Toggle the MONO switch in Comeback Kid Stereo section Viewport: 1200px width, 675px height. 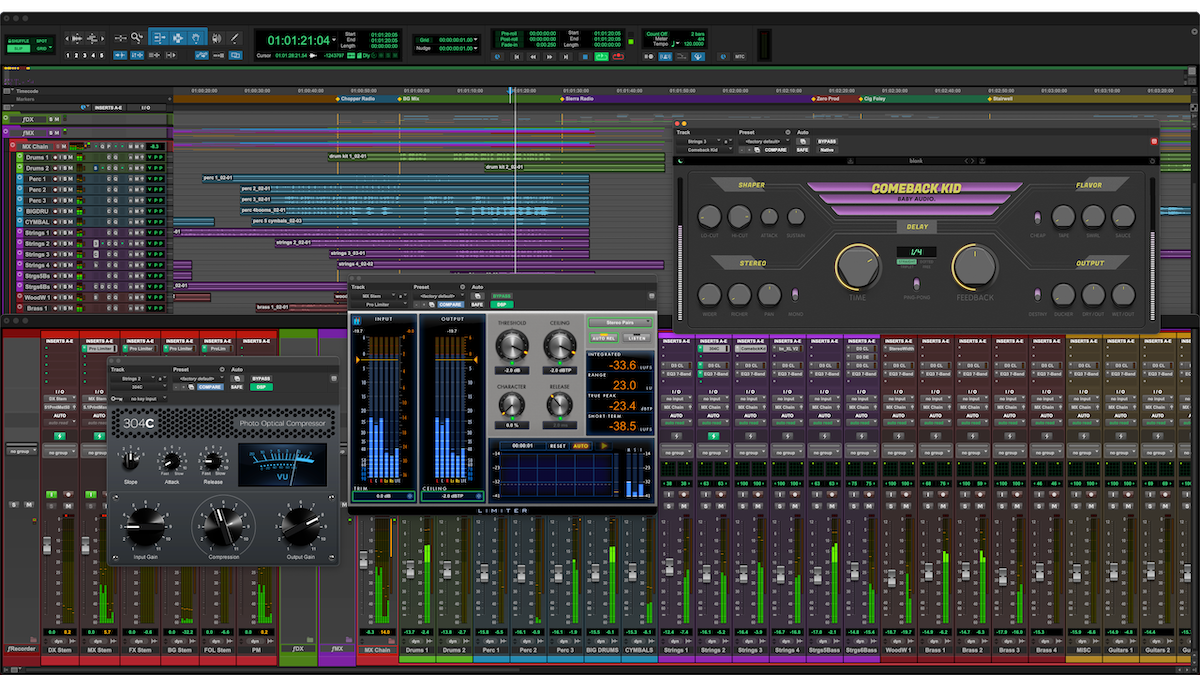click(795, 291)
